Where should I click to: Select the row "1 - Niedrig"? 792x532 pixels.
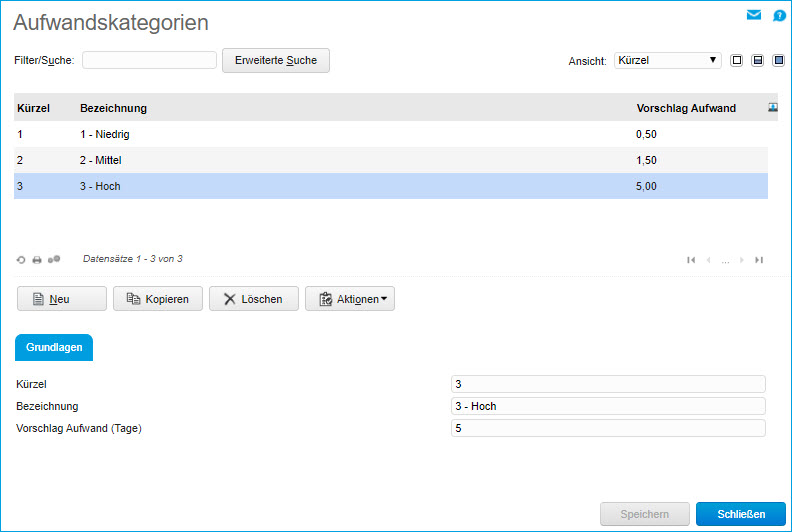(x=391, y=134)
